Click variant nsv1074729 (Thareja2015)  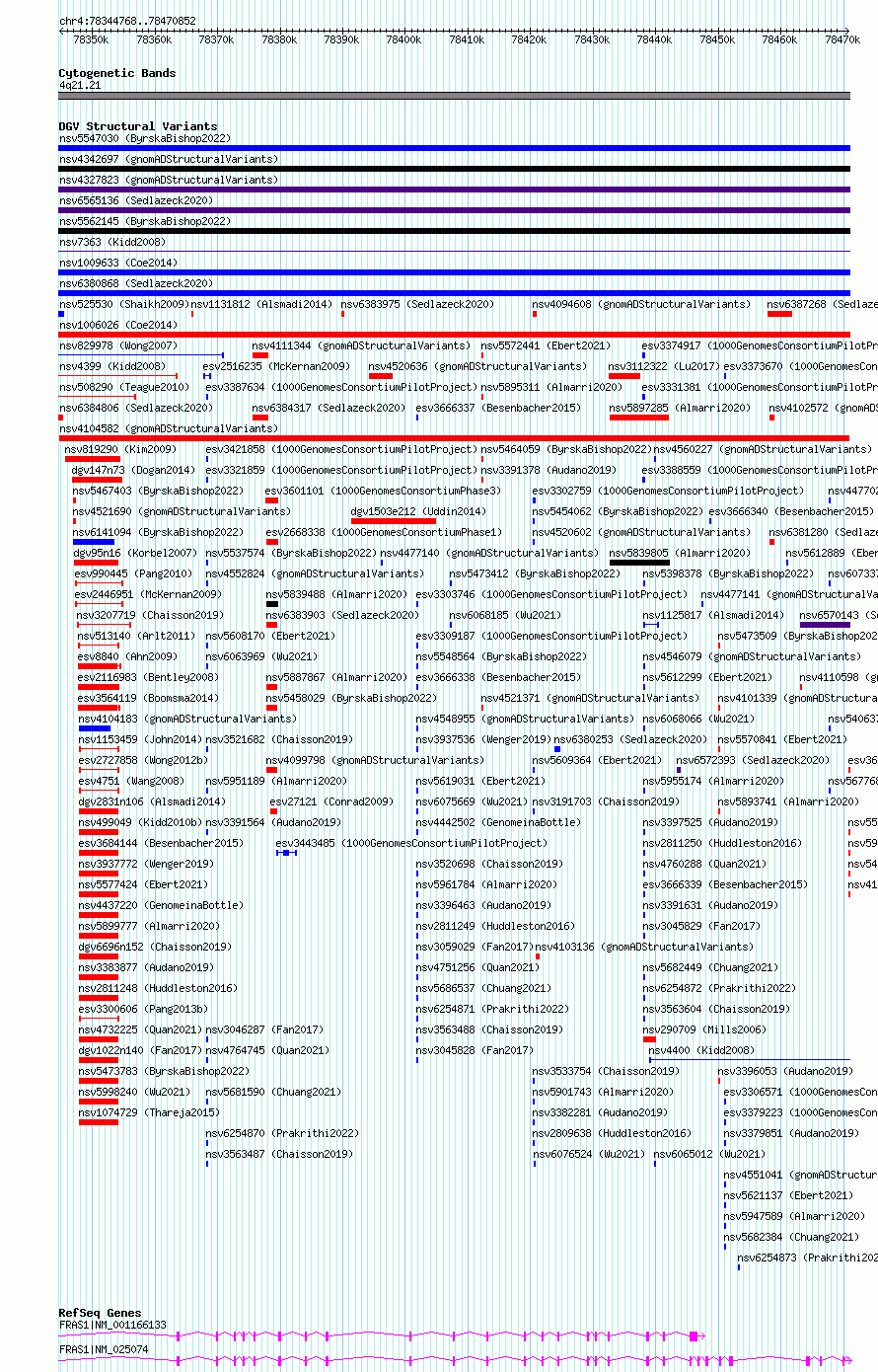pyautogui.click(x=149, y=1112)
